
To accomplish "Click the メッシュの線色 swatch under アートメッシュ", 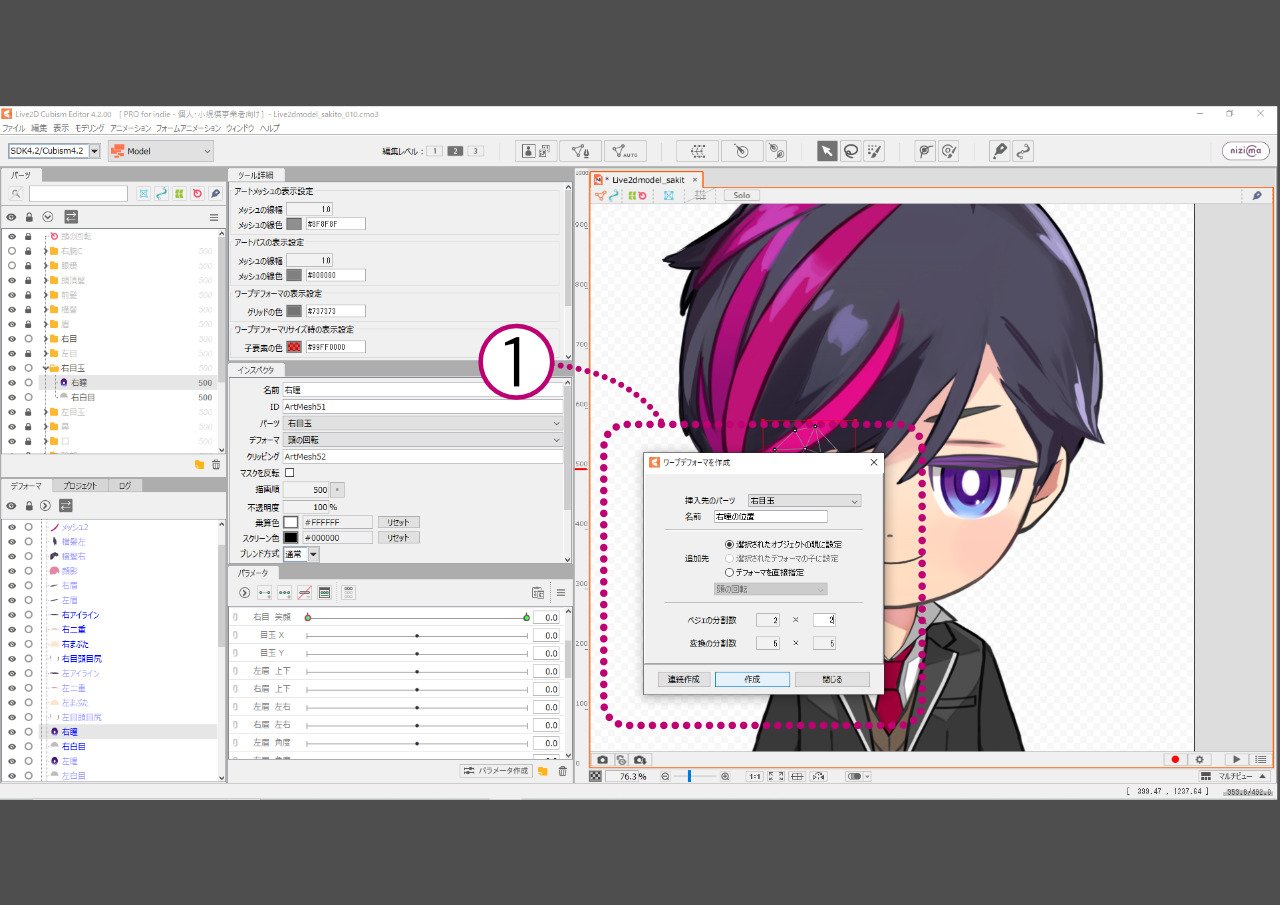I will pos(294,224).
